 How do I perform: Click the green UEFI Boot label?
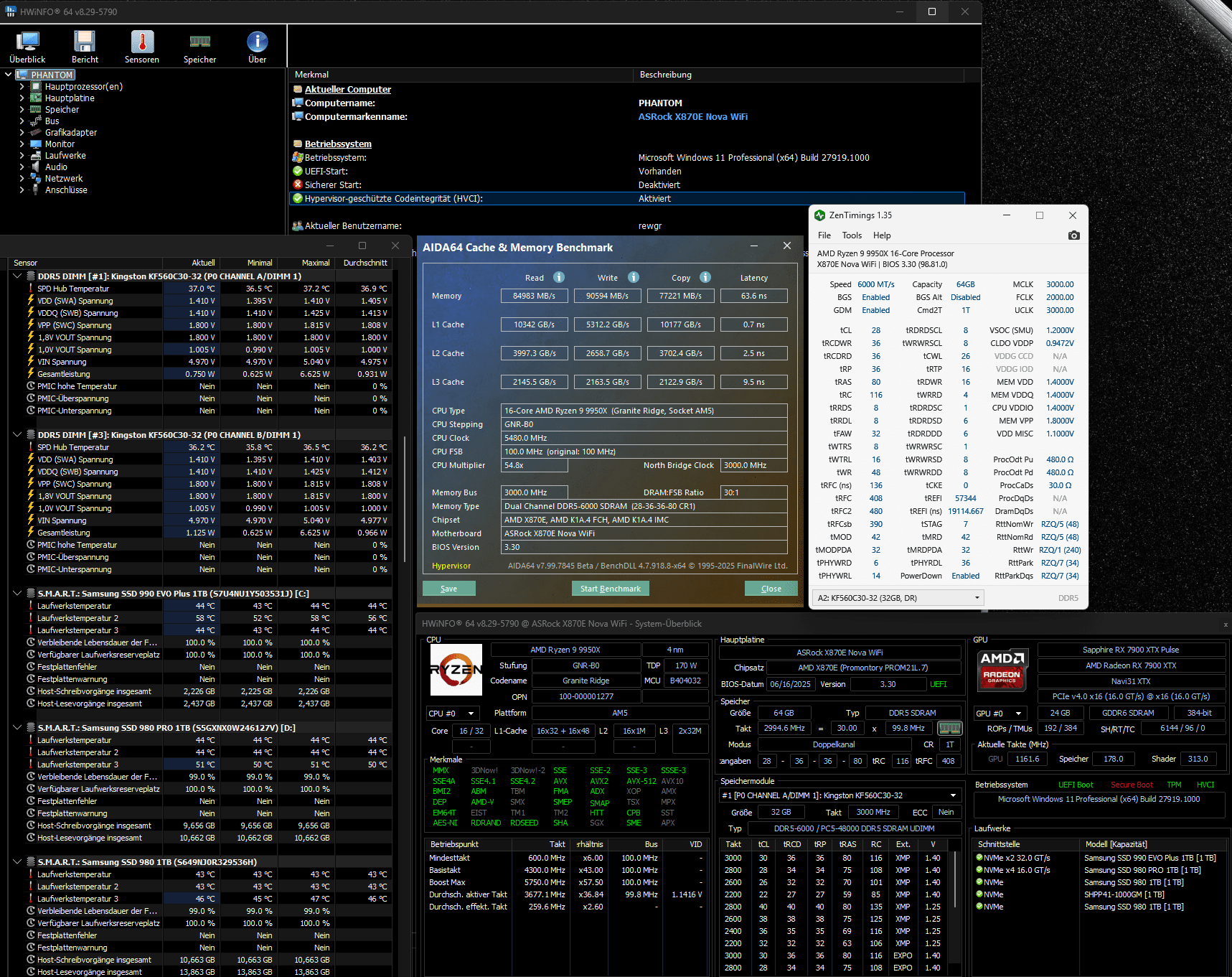tap(1076, 785)
